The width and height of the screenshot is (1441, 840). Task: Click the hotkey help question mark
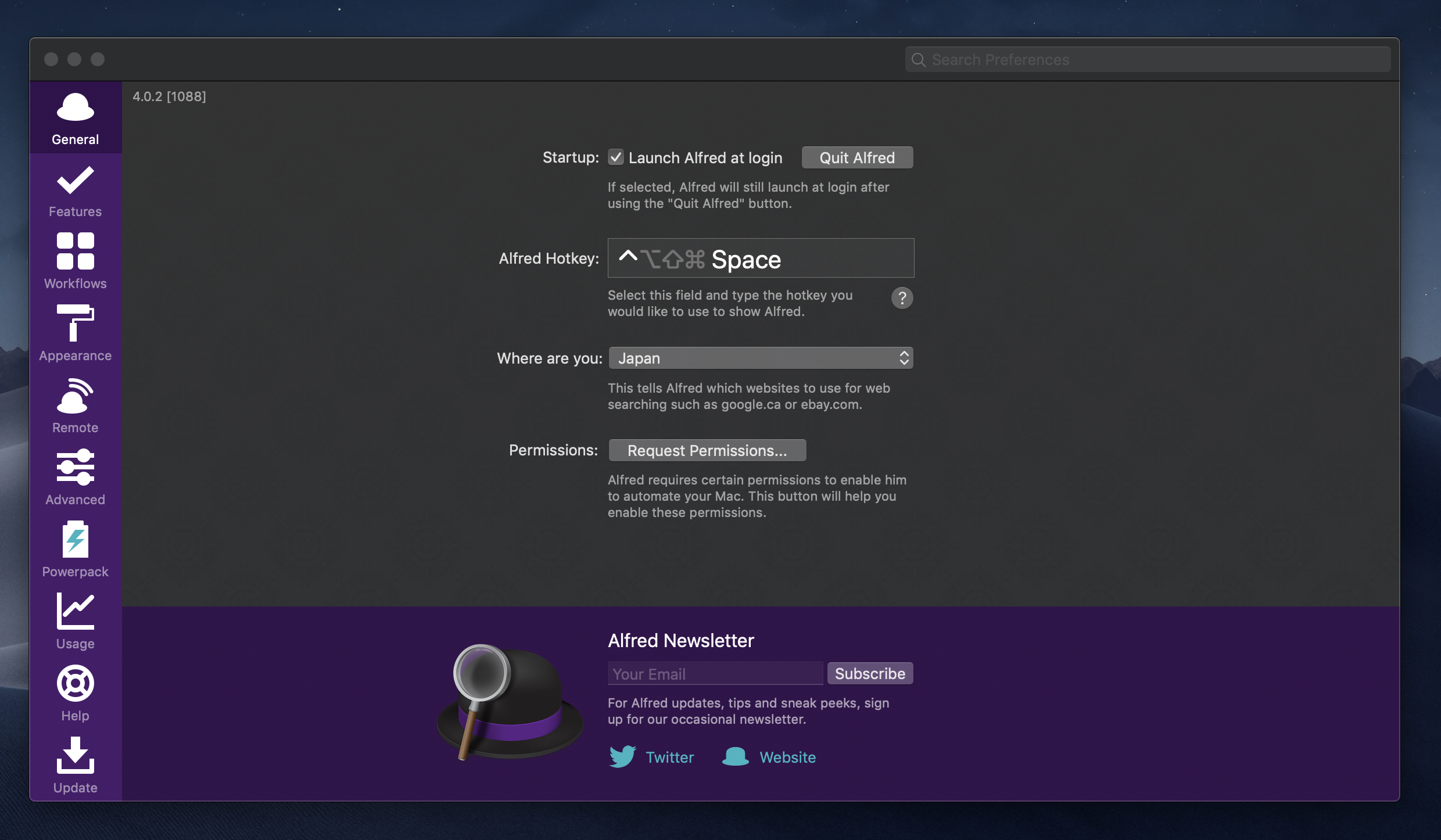click(x=902, y=298)
